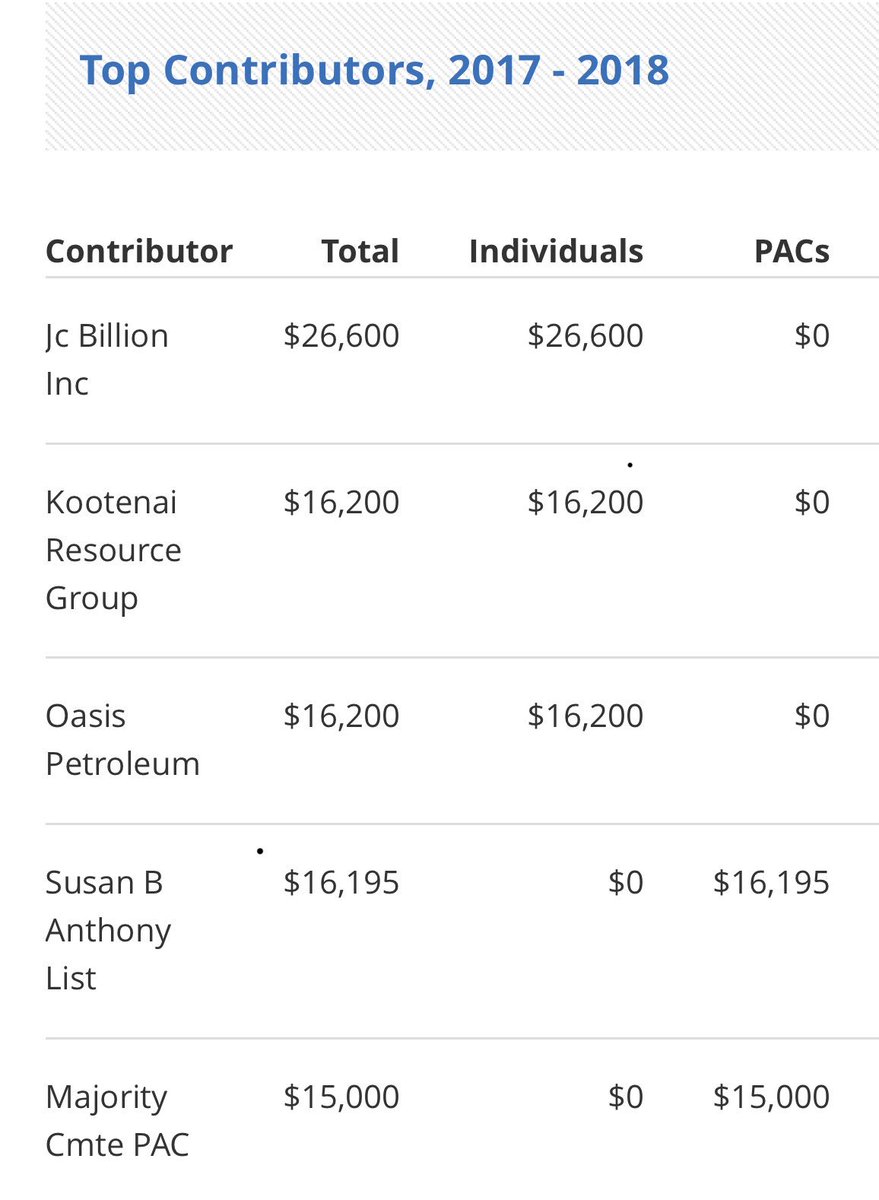This screenshot has height=1200, width=879.
Task: Click Jc Billion Inc PACs $0 value
Action: click(812, 336)
